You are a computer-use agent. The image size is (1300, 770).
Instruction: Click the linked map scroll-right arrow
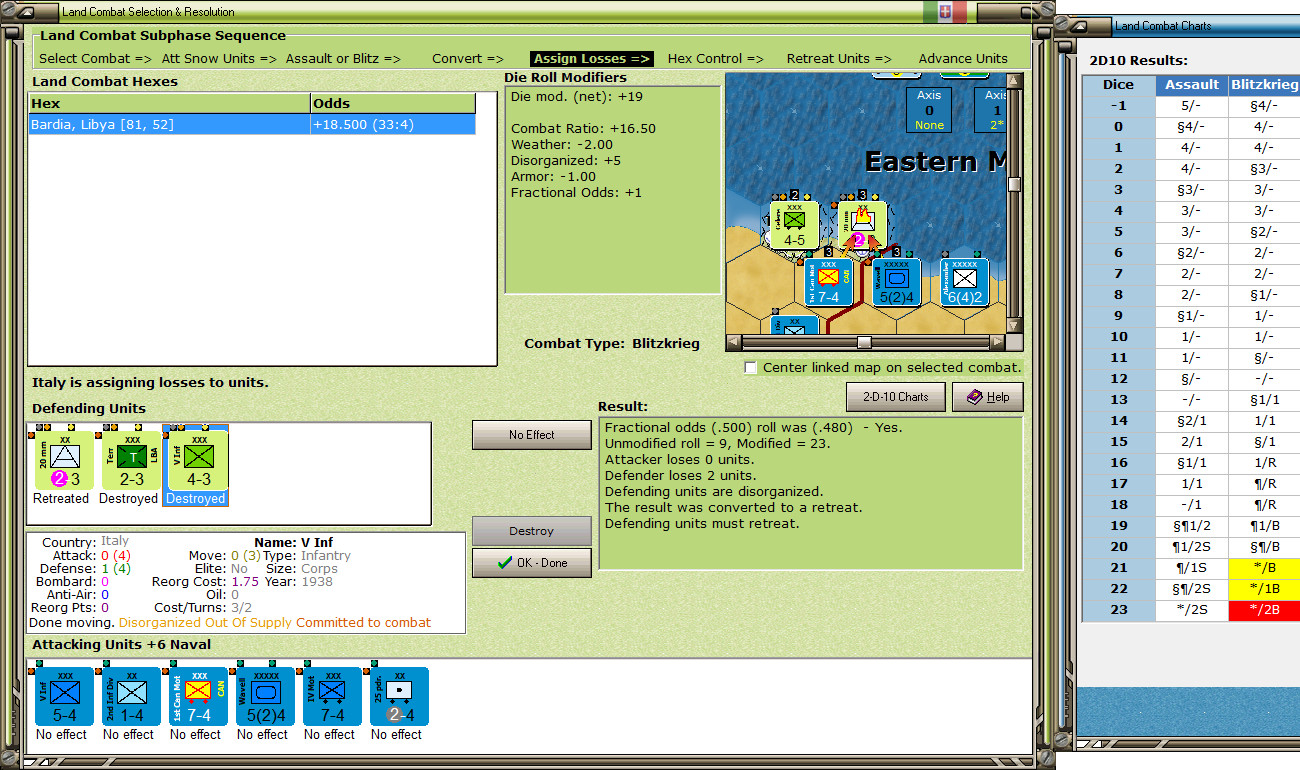[x=997, y=342]
